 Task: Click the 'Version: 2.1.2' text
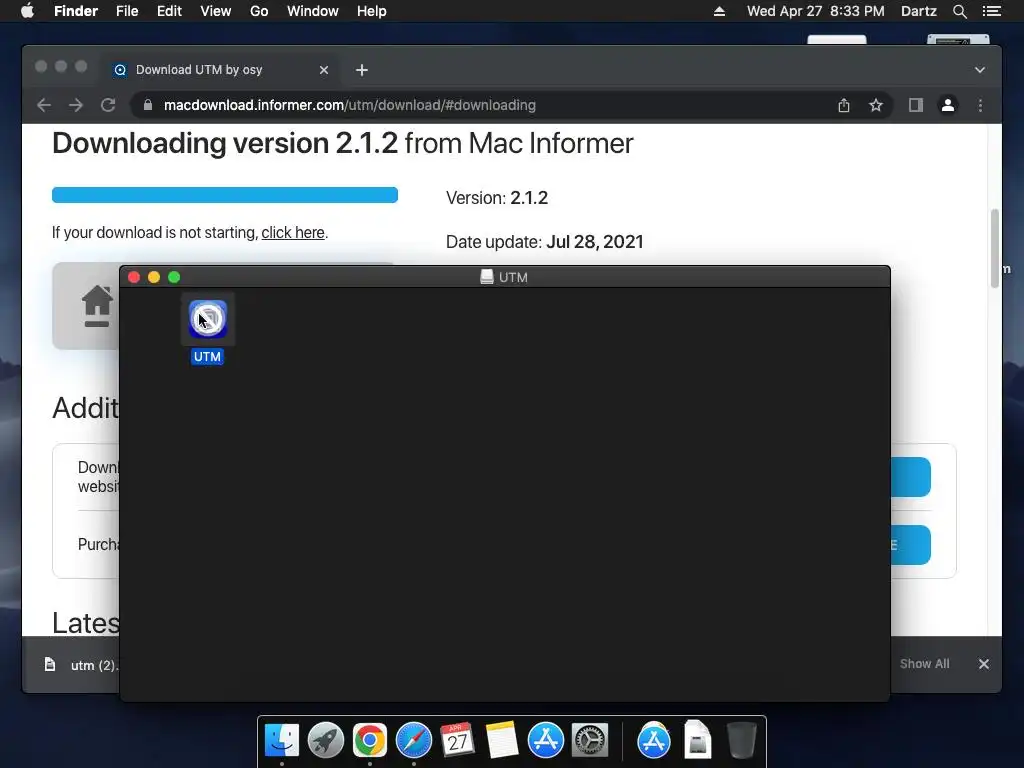(497, 198)
